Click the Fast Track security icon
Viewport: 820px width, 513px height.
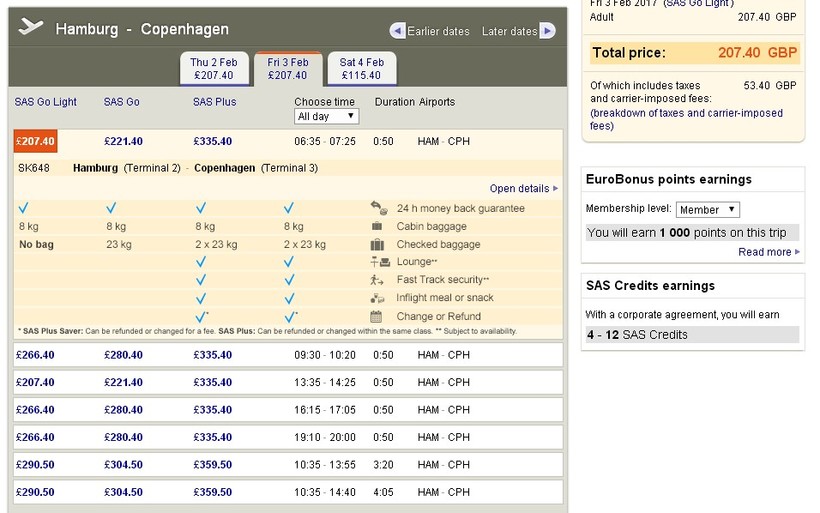click(377, 280)
